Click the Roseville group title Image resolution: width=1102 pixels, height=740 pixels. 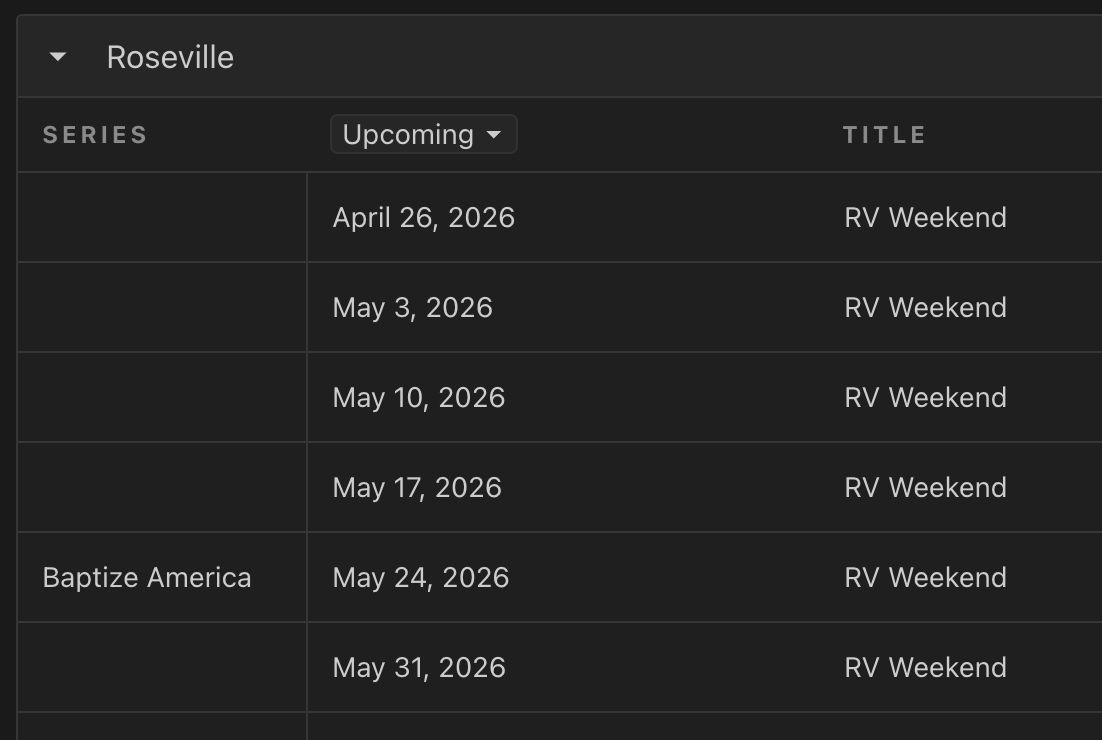(170, 57)
